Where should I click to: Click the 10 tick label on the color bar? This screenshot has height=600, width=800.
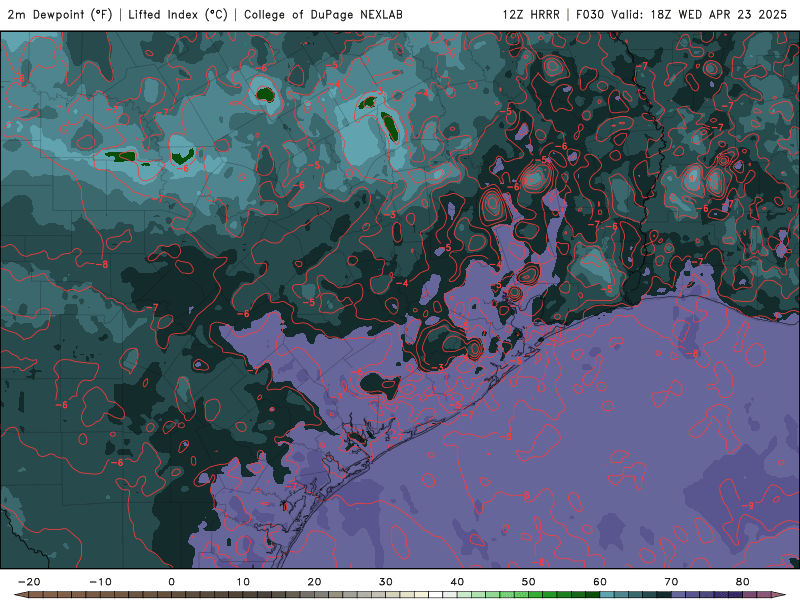(243, 582)
